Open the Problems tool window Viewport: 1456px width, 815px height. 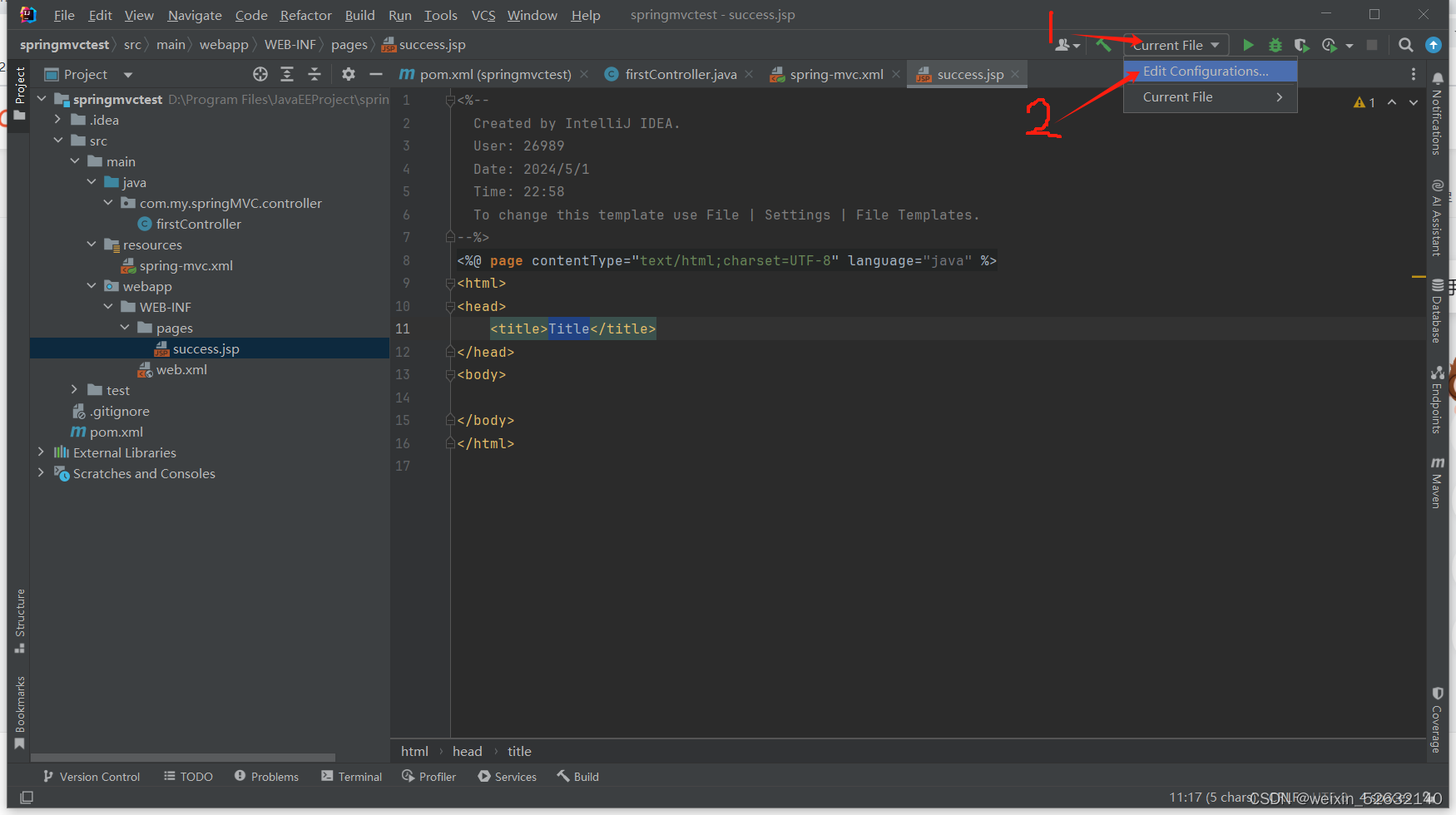pos(266,777)
